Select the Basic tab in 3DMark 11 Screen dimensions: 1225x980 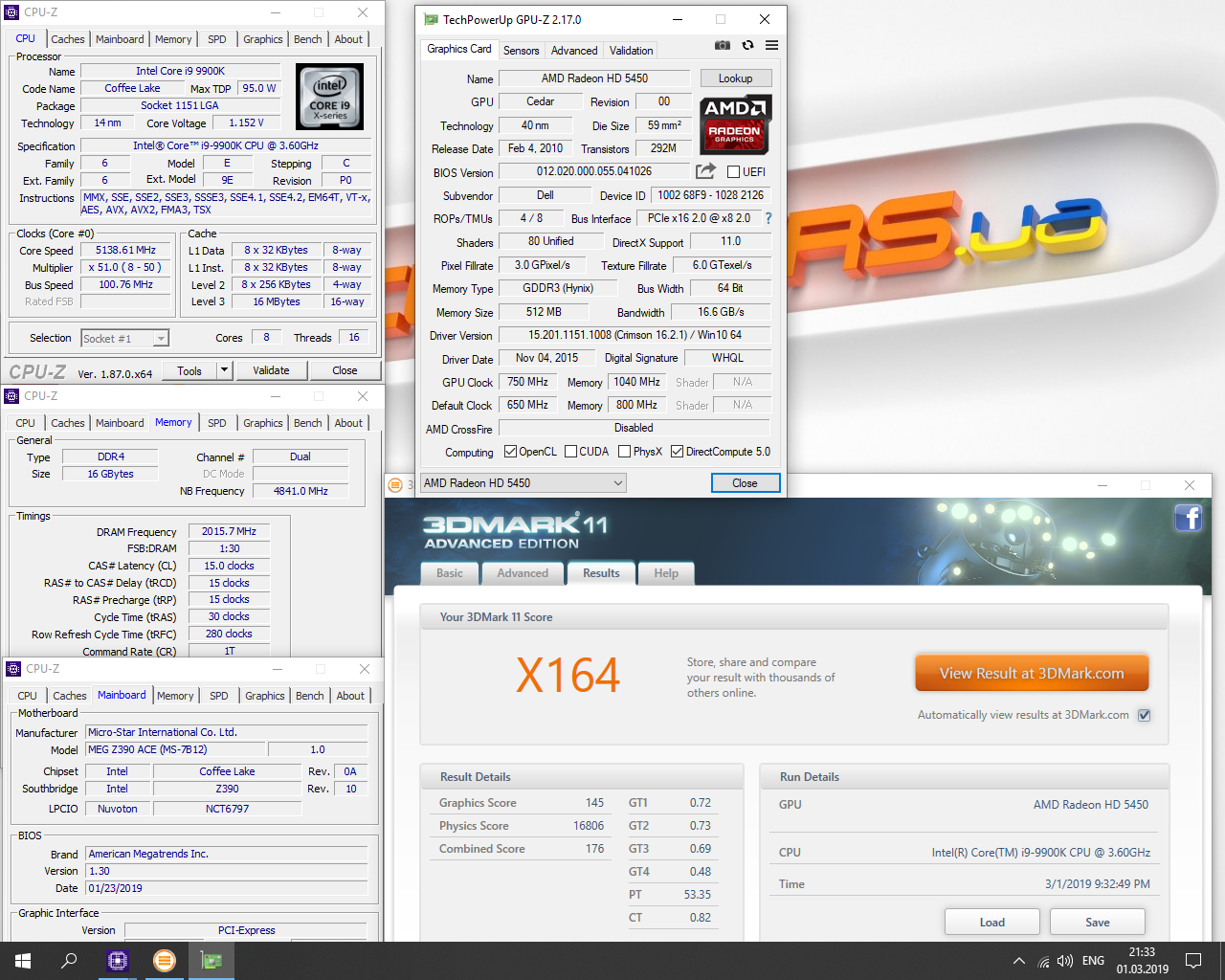click(x=450, y=573)
